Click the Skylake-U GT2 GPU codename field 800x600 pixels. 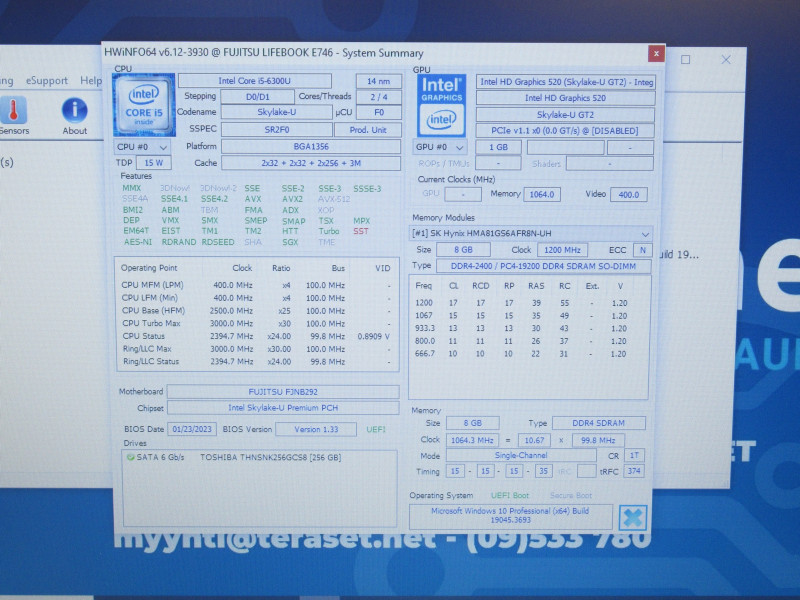[x=565, y=115]
